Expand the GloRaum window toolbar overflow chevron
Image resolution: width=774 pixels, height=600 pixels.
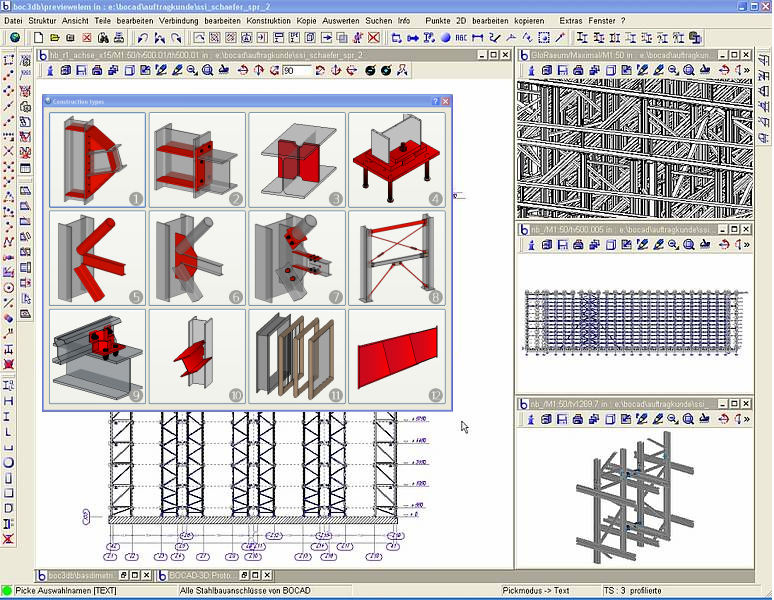tap(748, 70)
